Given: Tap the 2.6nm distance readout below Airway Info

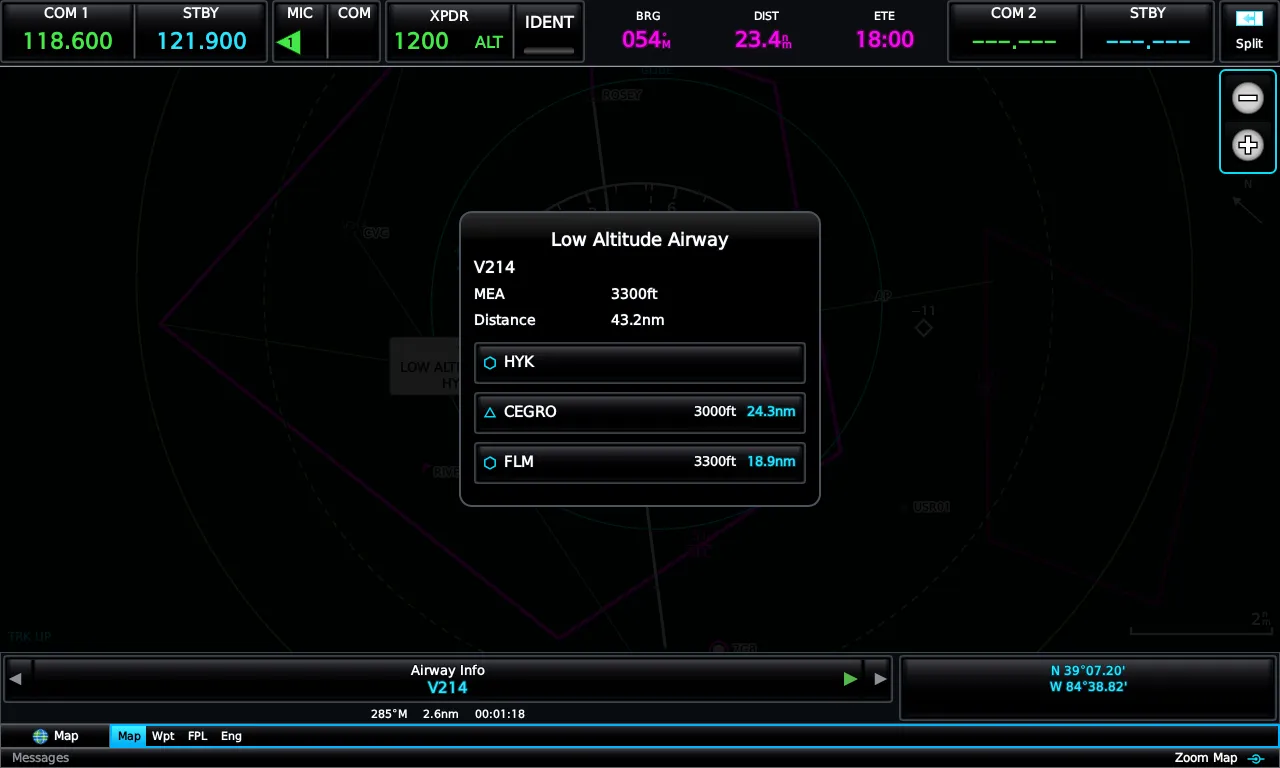Looking at the screenshot, I should [441, 714].
